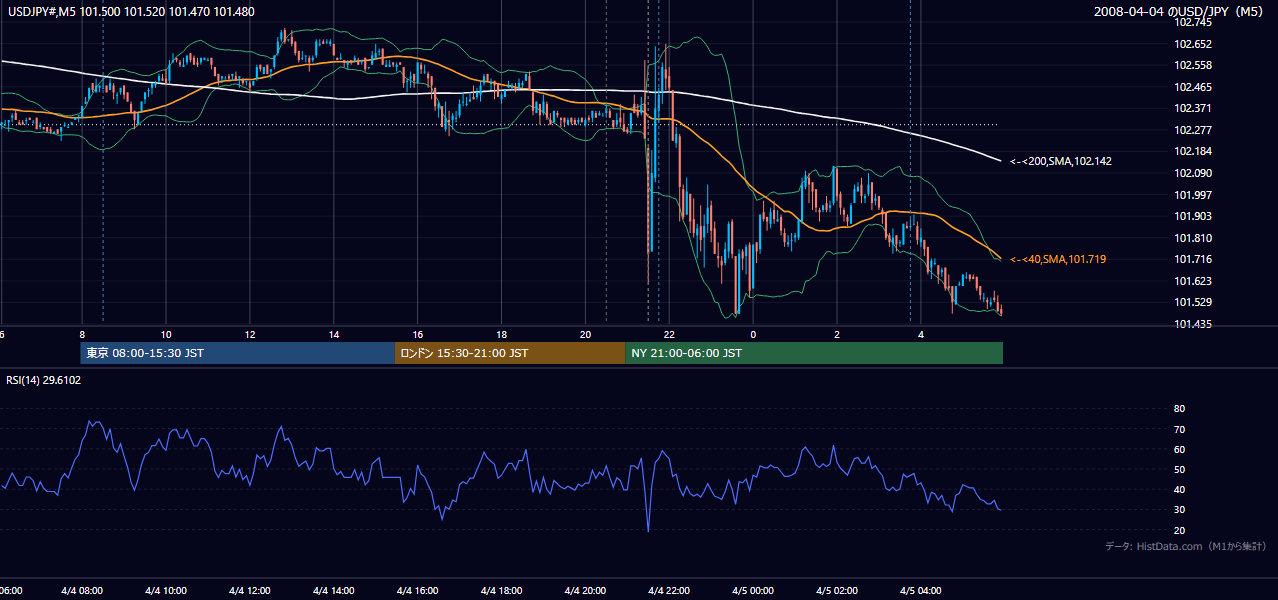Click the 4/4 08:00 time axis label
The height and width of the screenshot is (600, 1278).
[83, 591]
